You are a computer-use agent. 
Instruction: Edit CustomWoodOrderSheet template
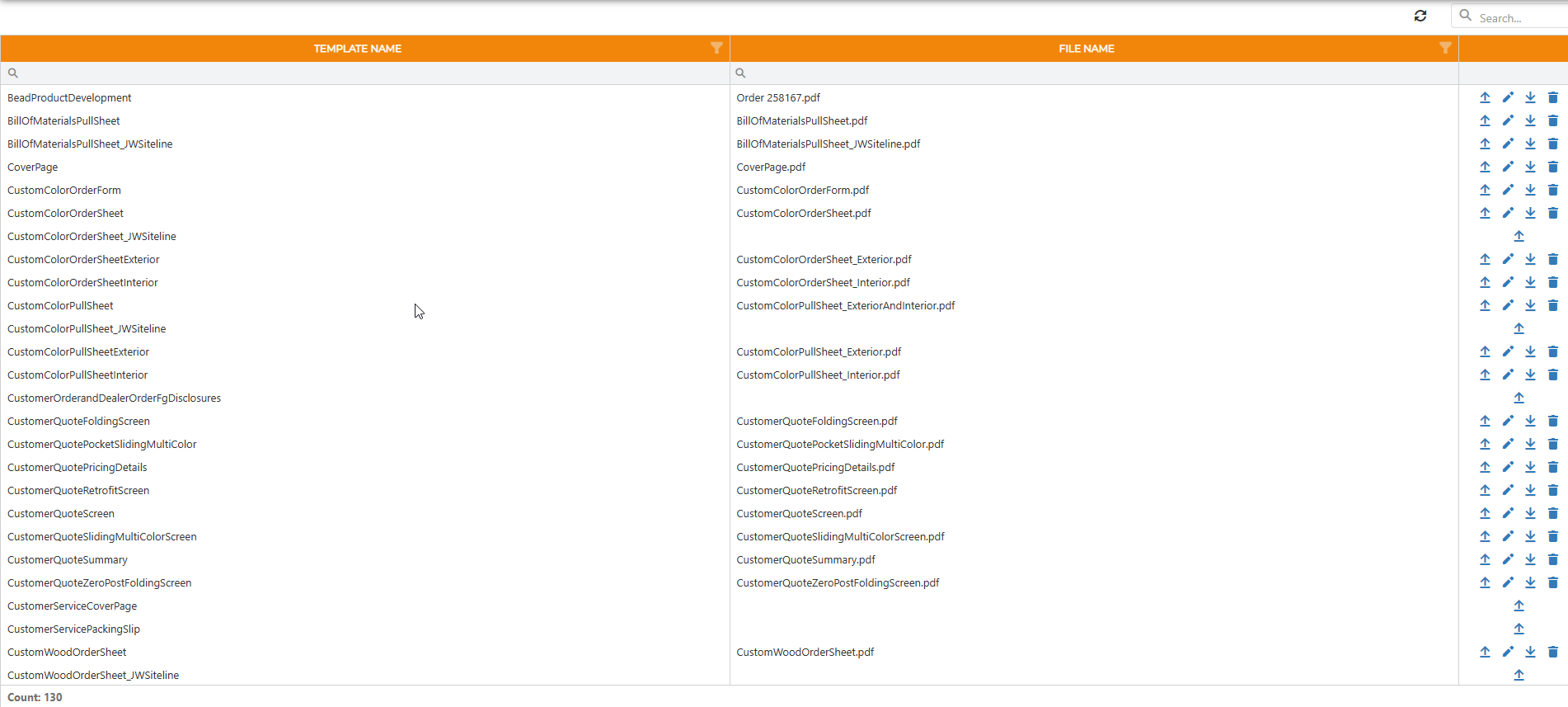click(x=1508, y=652)
